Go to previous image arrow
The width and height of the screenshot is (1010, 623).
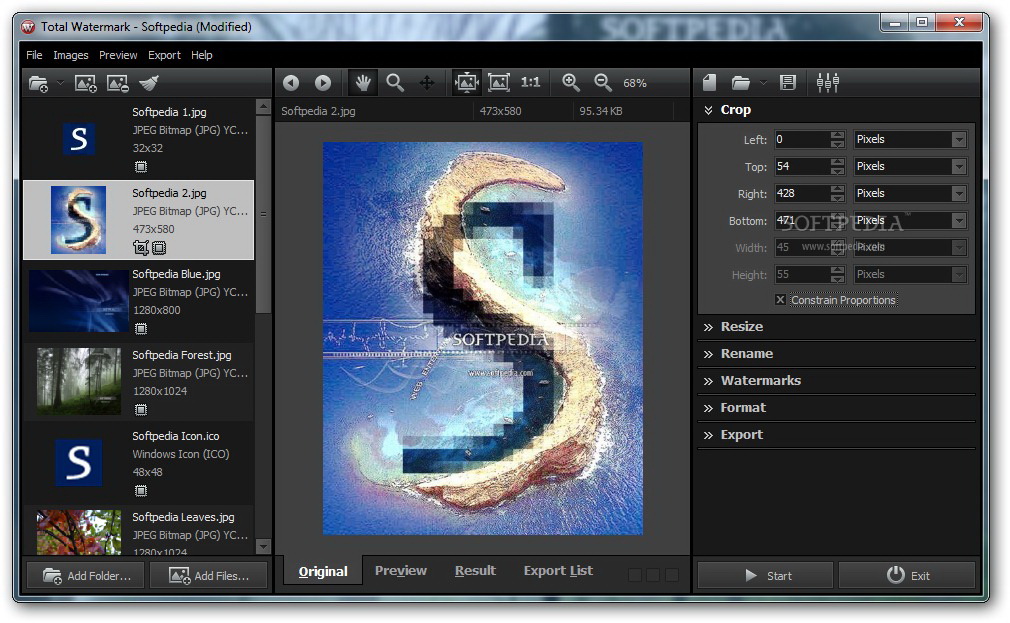click(291, 82)
